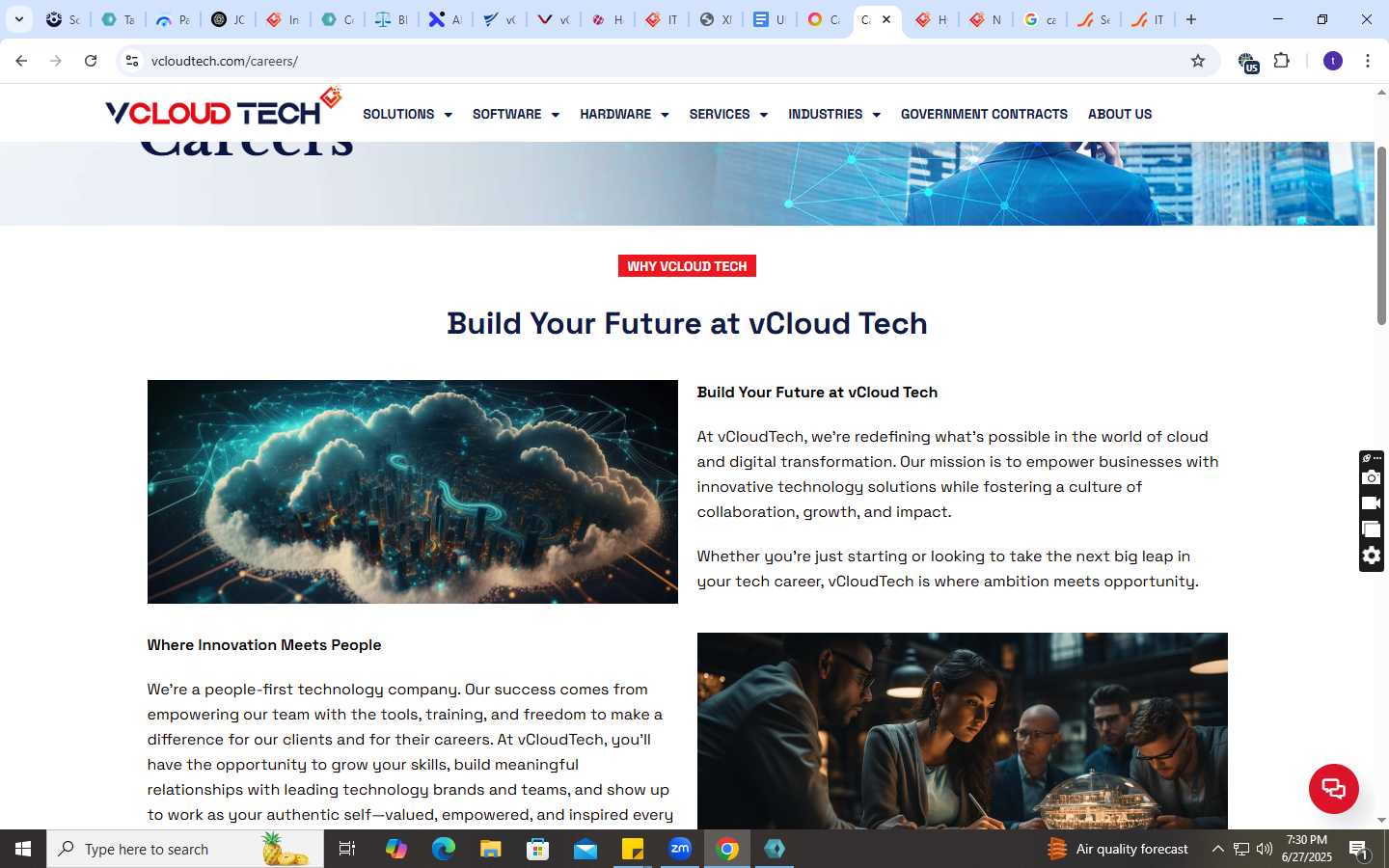Click the browser forward arrow
The height and width of the screenshot is (868, 1389).
click(56, 61)
